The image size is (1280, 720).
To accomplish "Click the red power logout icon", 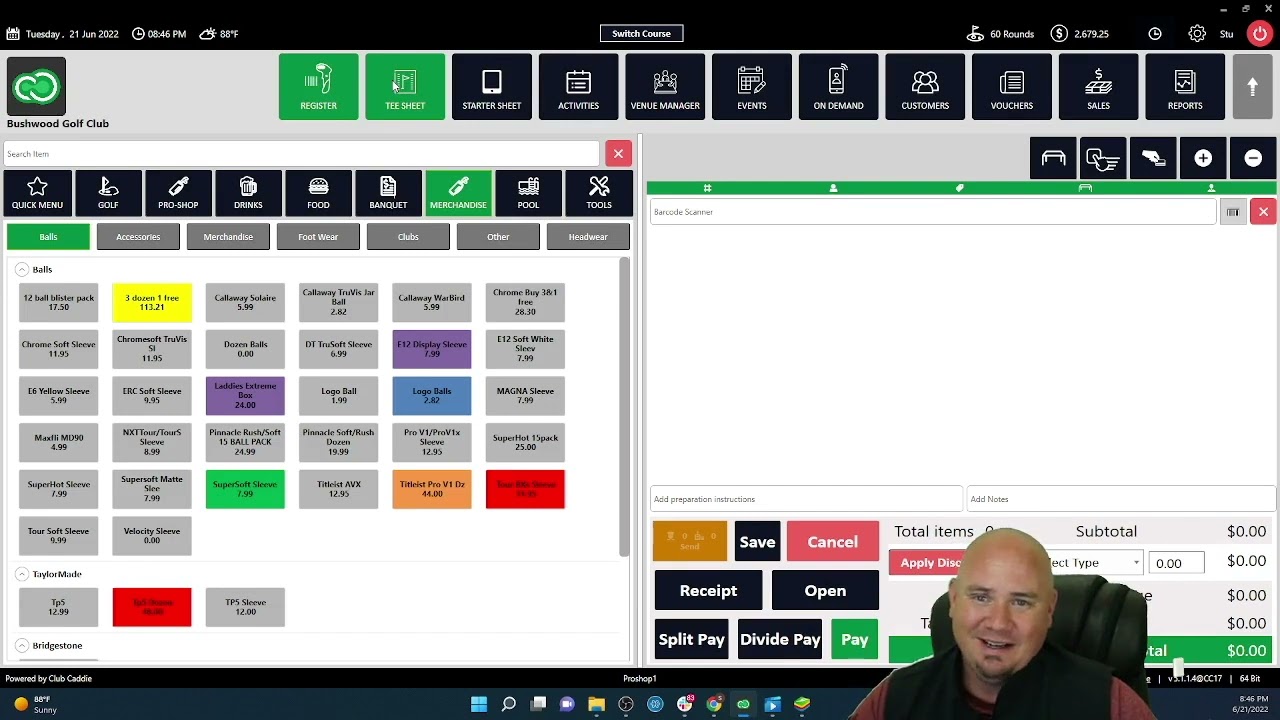I will pyautogui.click(x=1259, y=34).
